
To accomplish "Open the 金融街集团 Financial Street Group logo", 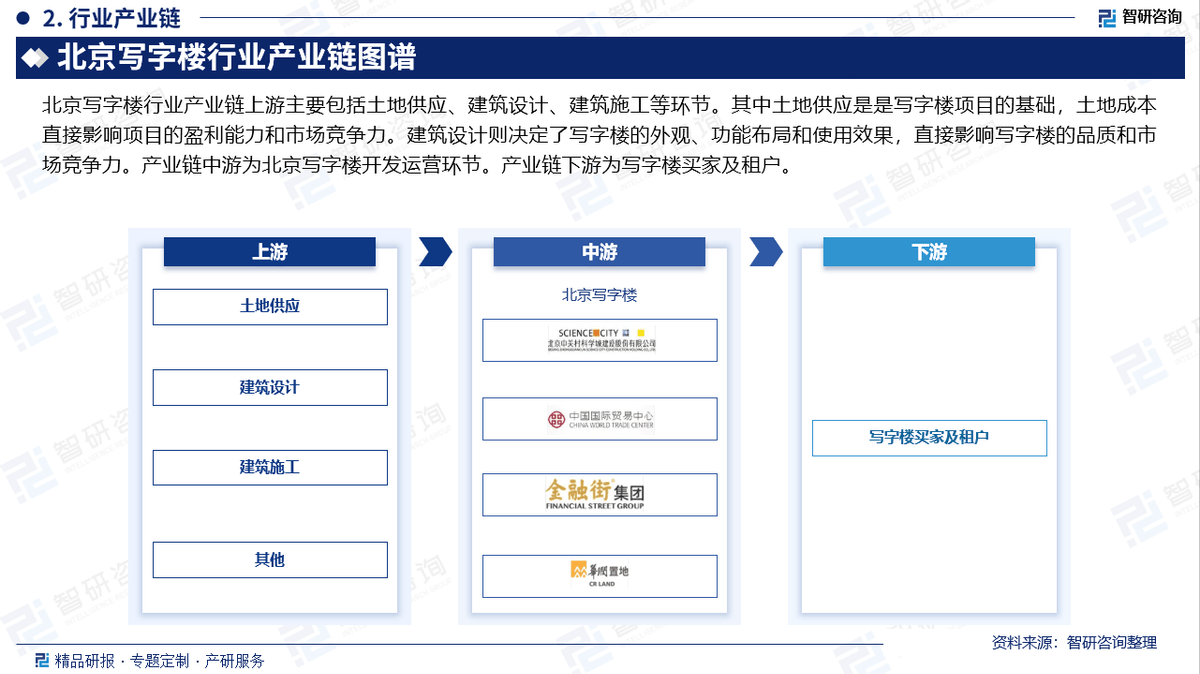I will pyautogui.click(x=600, y=494).
